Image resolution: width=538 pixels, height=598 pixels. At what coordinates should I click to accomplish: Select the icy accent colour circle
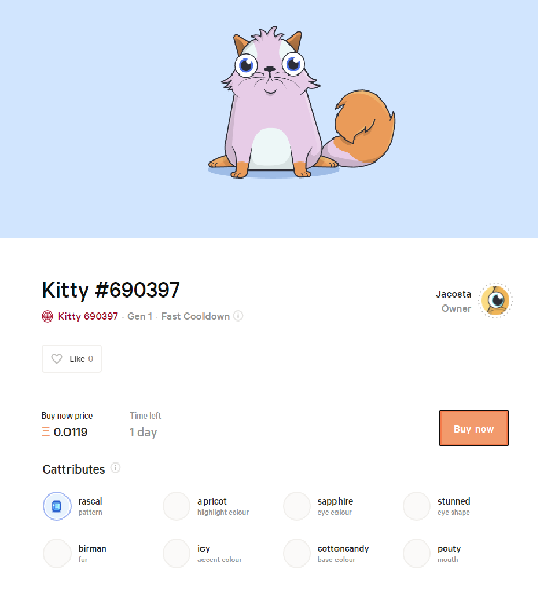(x=177, y=553)
